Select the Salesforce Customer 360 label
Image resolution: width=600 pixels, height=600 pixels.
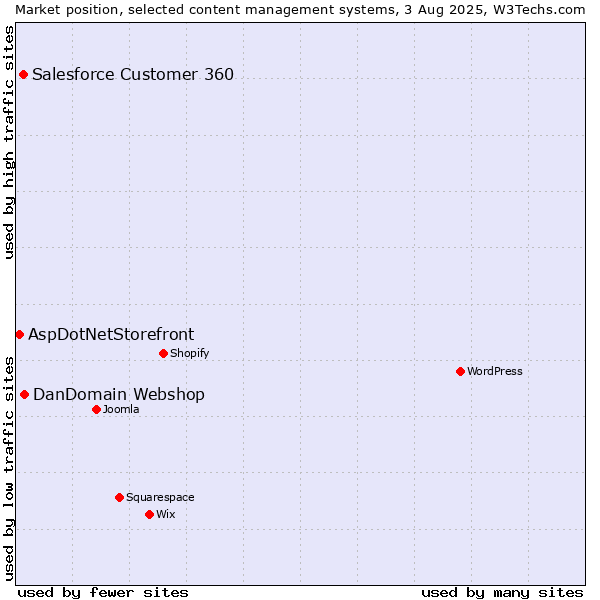coord(133,74)
